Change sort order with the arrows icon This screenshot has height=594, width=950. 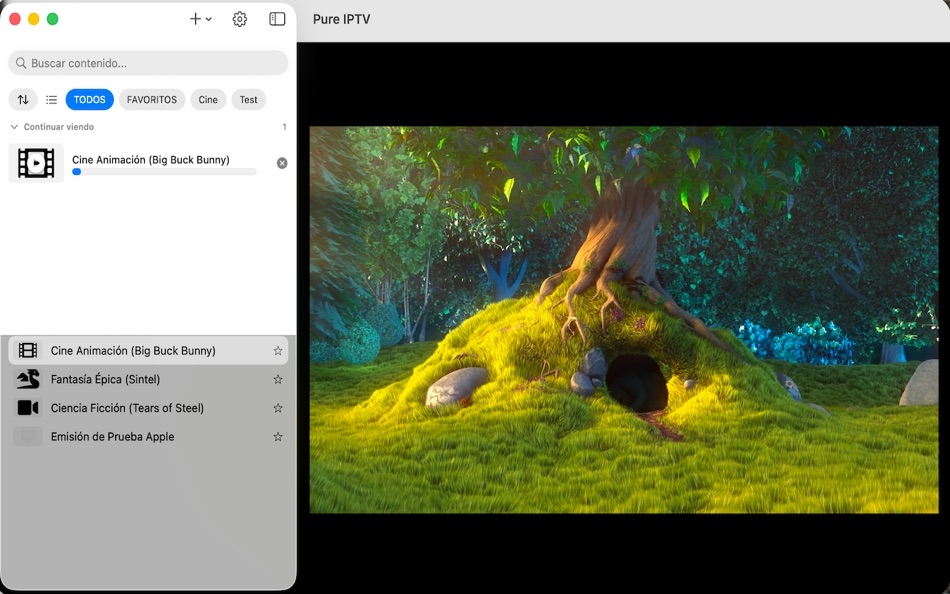coord(23,99)
